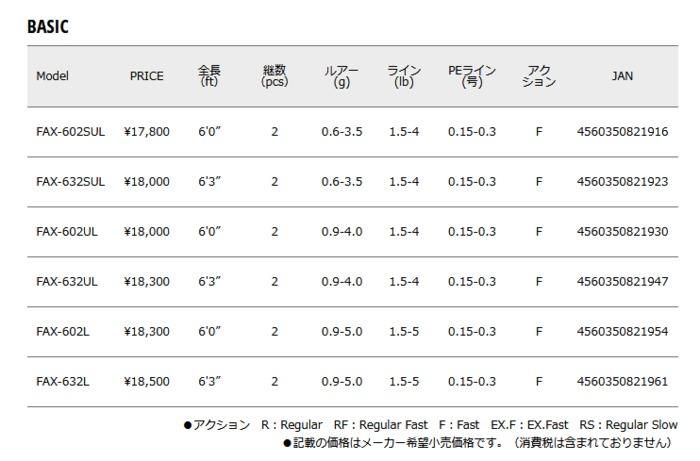Click the action legend text with Regular Fast
Viewport: 700px width, 461px height.
tap(380, 425)
